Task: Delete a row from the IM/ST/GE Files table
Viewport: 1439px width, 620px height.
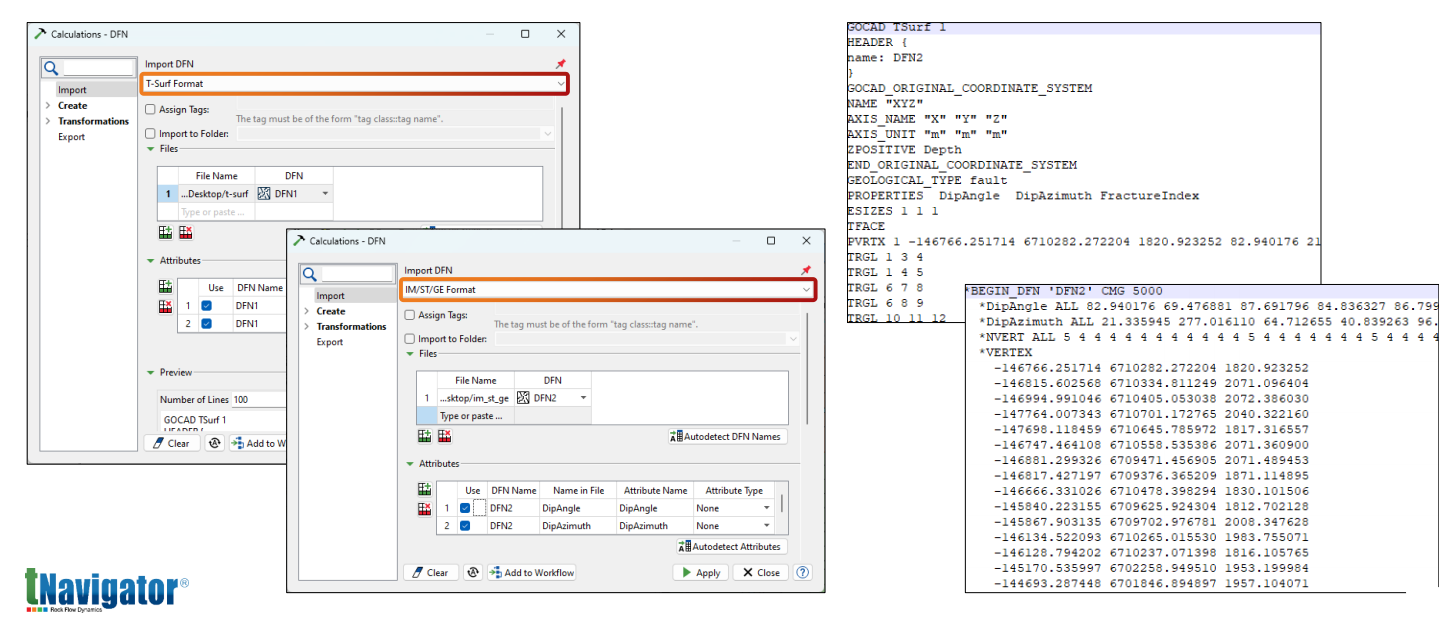Action: click(444, 436)
